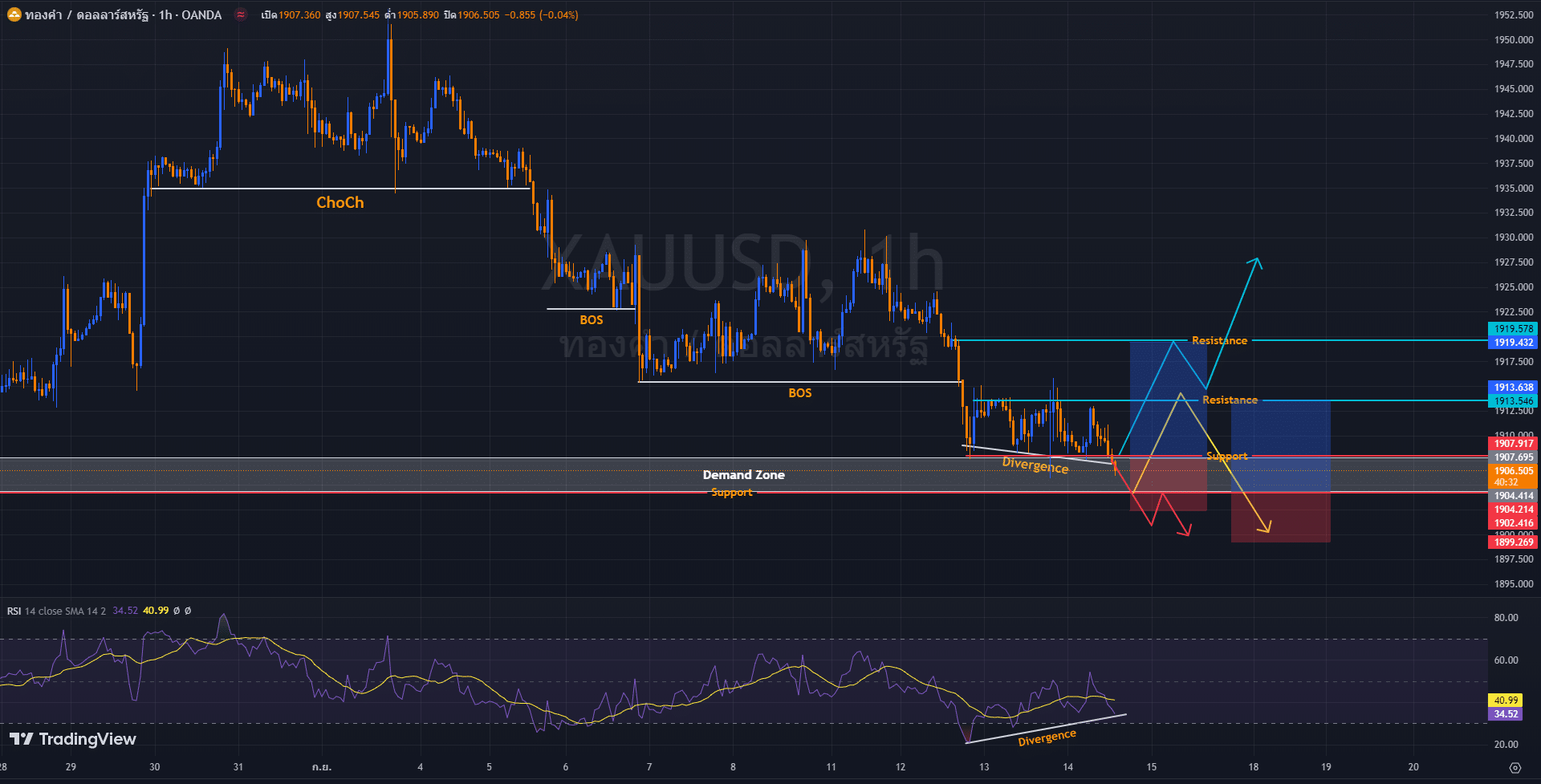The width and height of the screenshot is (1541, 784).
Task: Select the rightmost blue long position box
Action: [x=1280, y=445]
